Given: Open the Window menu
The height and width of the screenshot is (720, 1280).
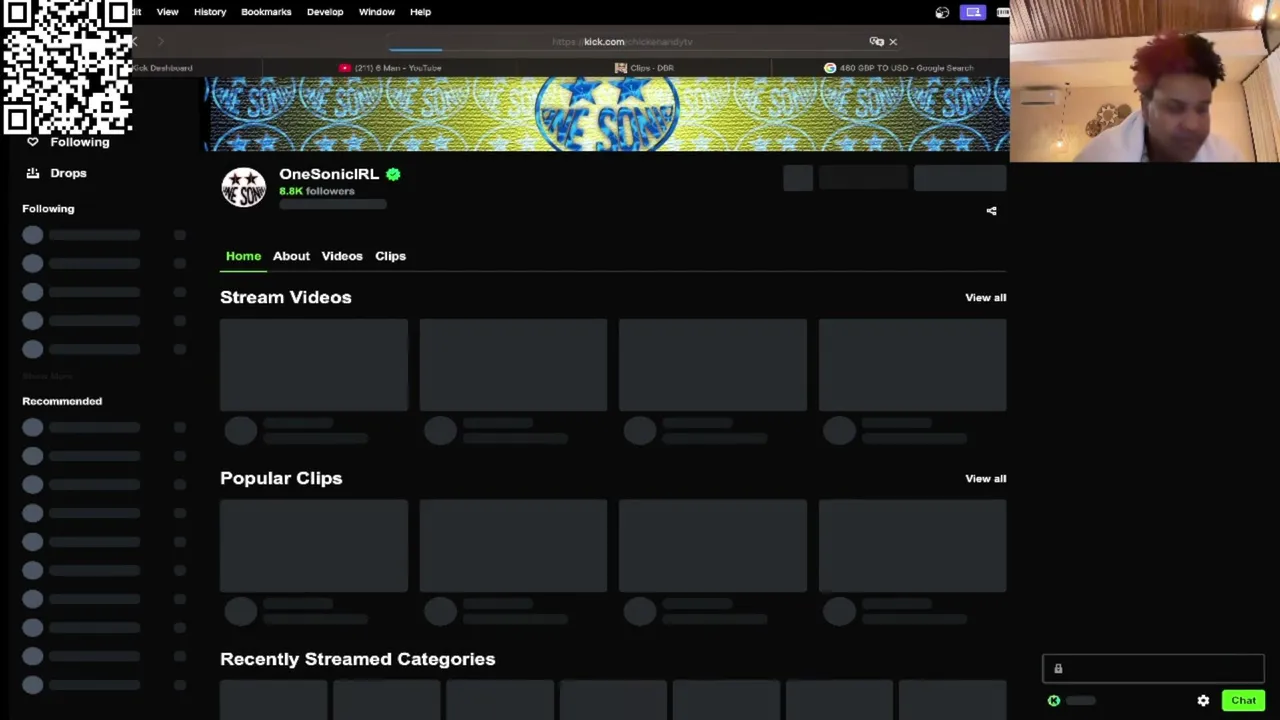Looking at the screenshot, I should click(x=377, y=12).
